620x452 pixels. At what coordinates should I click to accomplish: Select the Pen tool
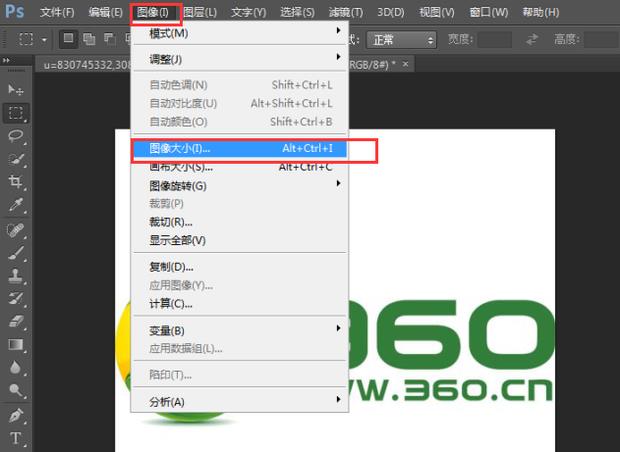coord(16,416)
